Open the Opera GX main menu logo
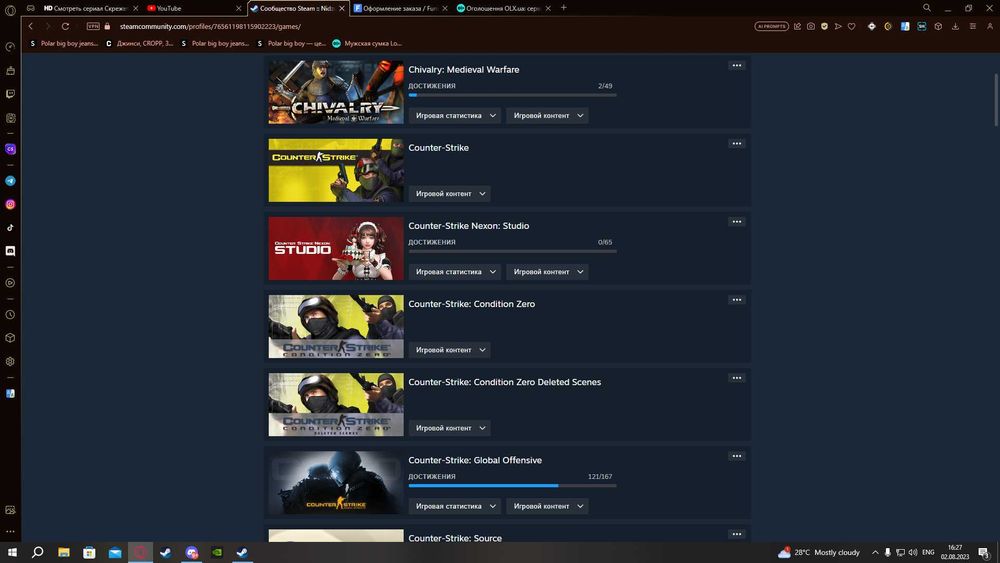The width and height of the screenshot is (1000, 563). [10, 8]
